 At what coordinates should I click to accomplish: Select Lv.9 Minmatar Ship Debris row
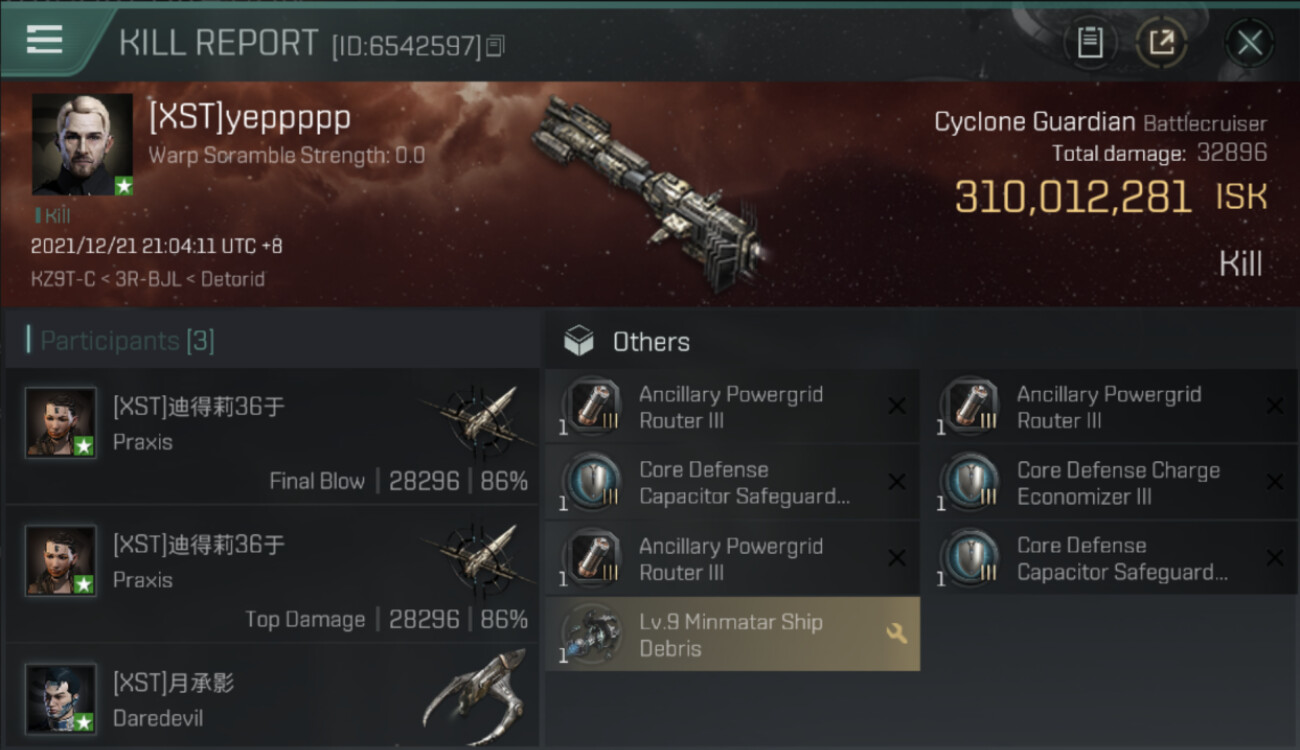coord(733,634)
